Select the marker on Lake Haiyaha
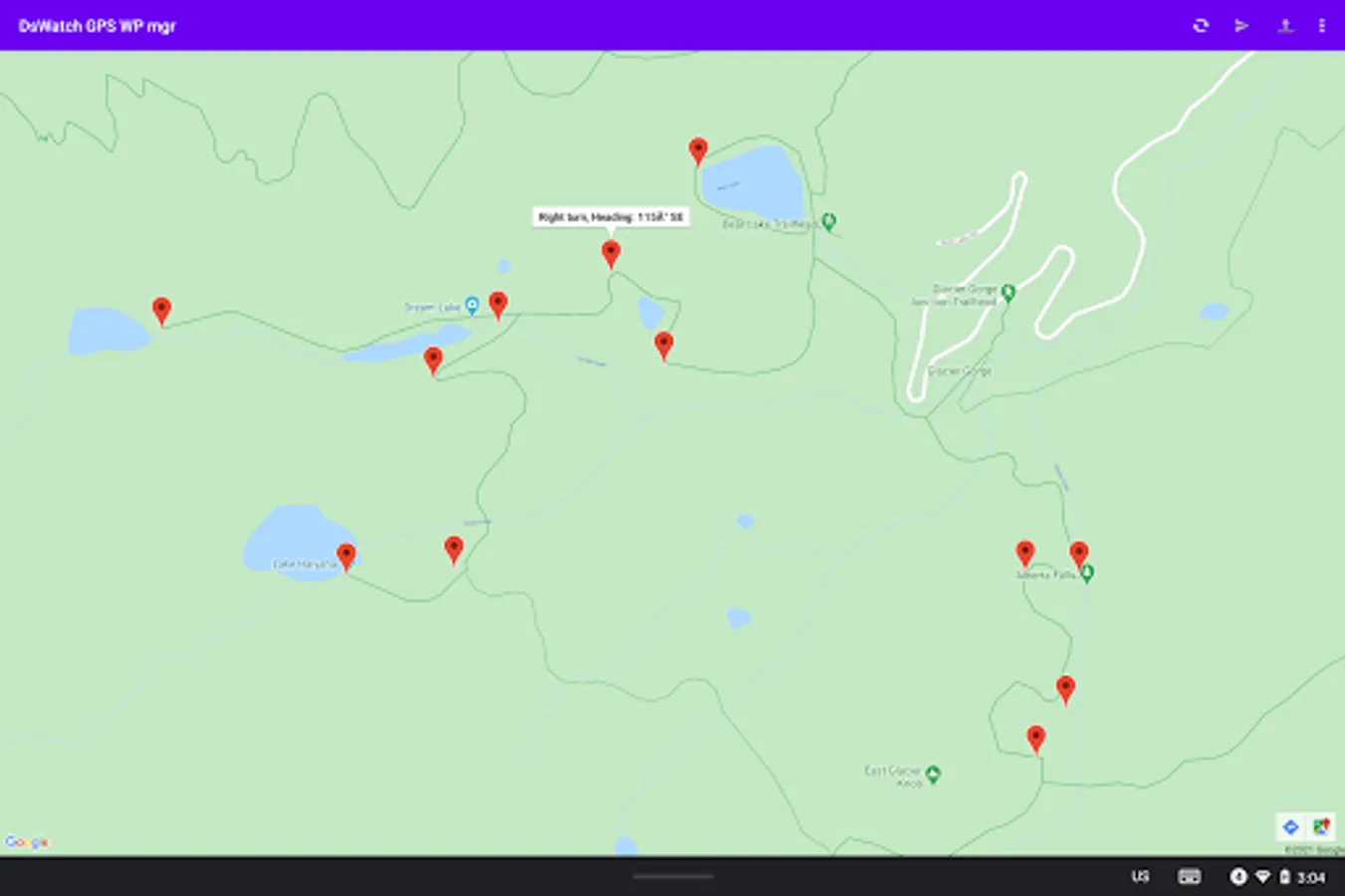Viewport: 1345px width, 896px height. coord(345,557)
